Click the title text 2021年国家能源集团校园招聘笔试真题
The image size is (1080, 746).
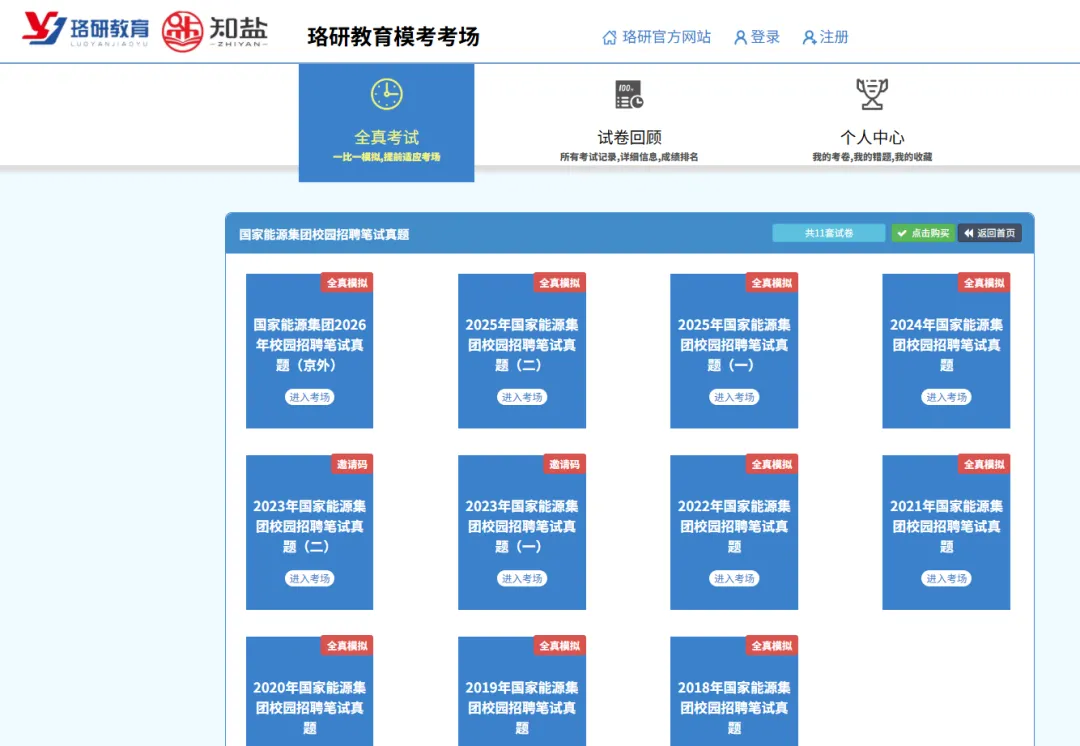(946, 526)
